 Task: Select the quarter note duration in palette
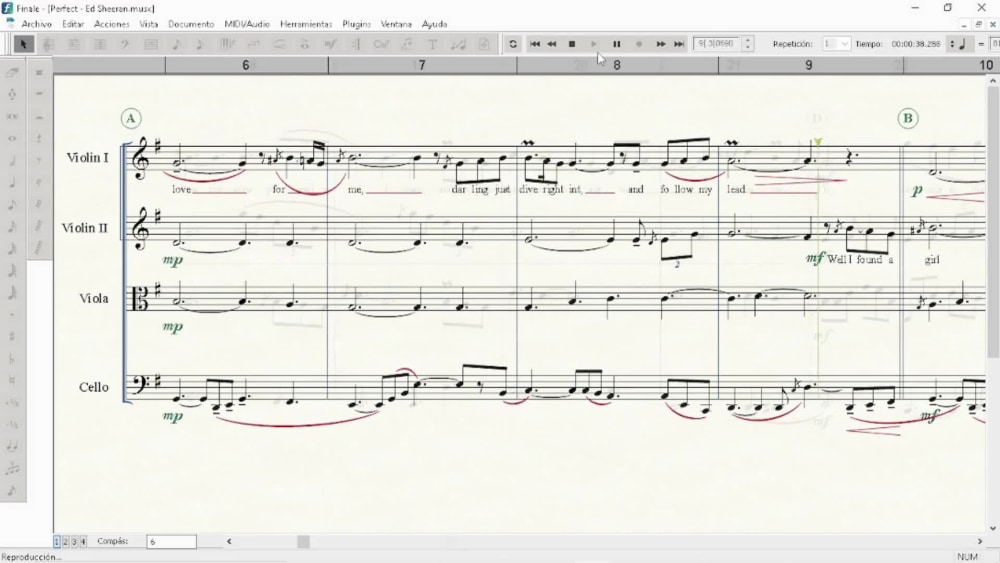(12, 182)
